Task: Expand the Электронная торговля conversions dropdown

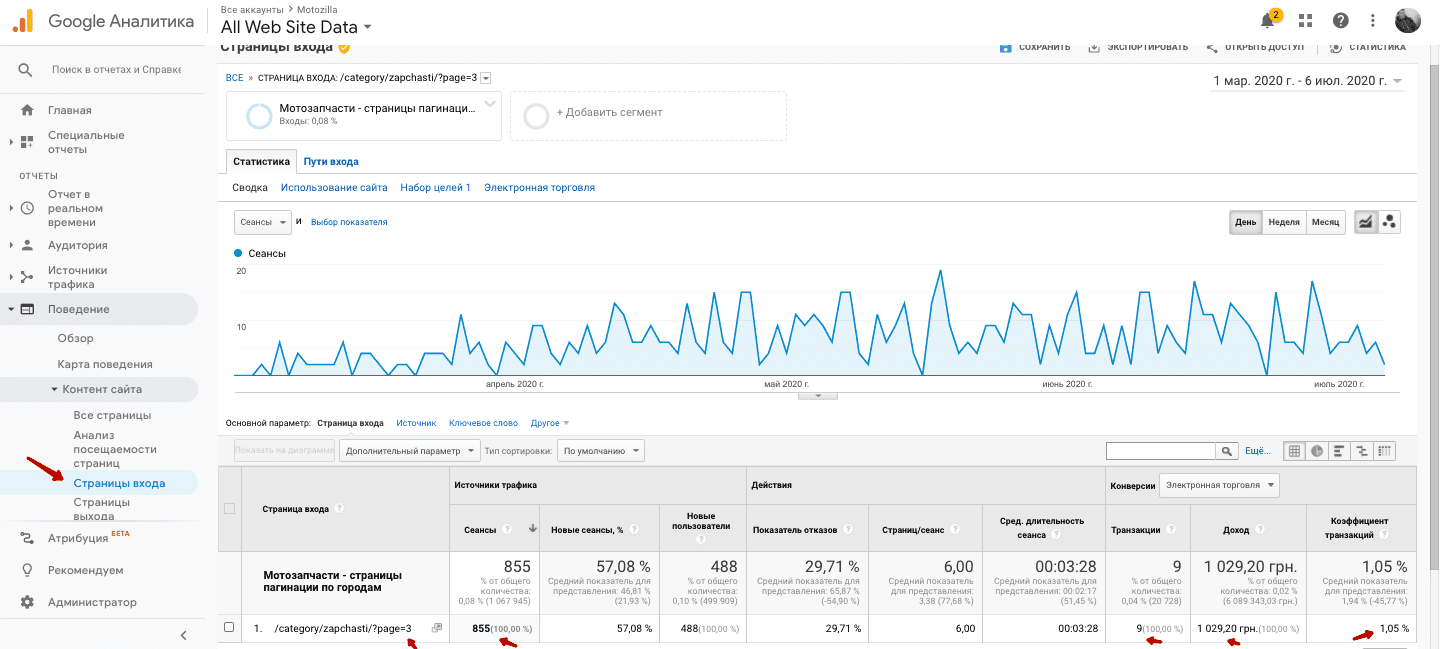Action: pyautogui.click(x=1219, y=486)
